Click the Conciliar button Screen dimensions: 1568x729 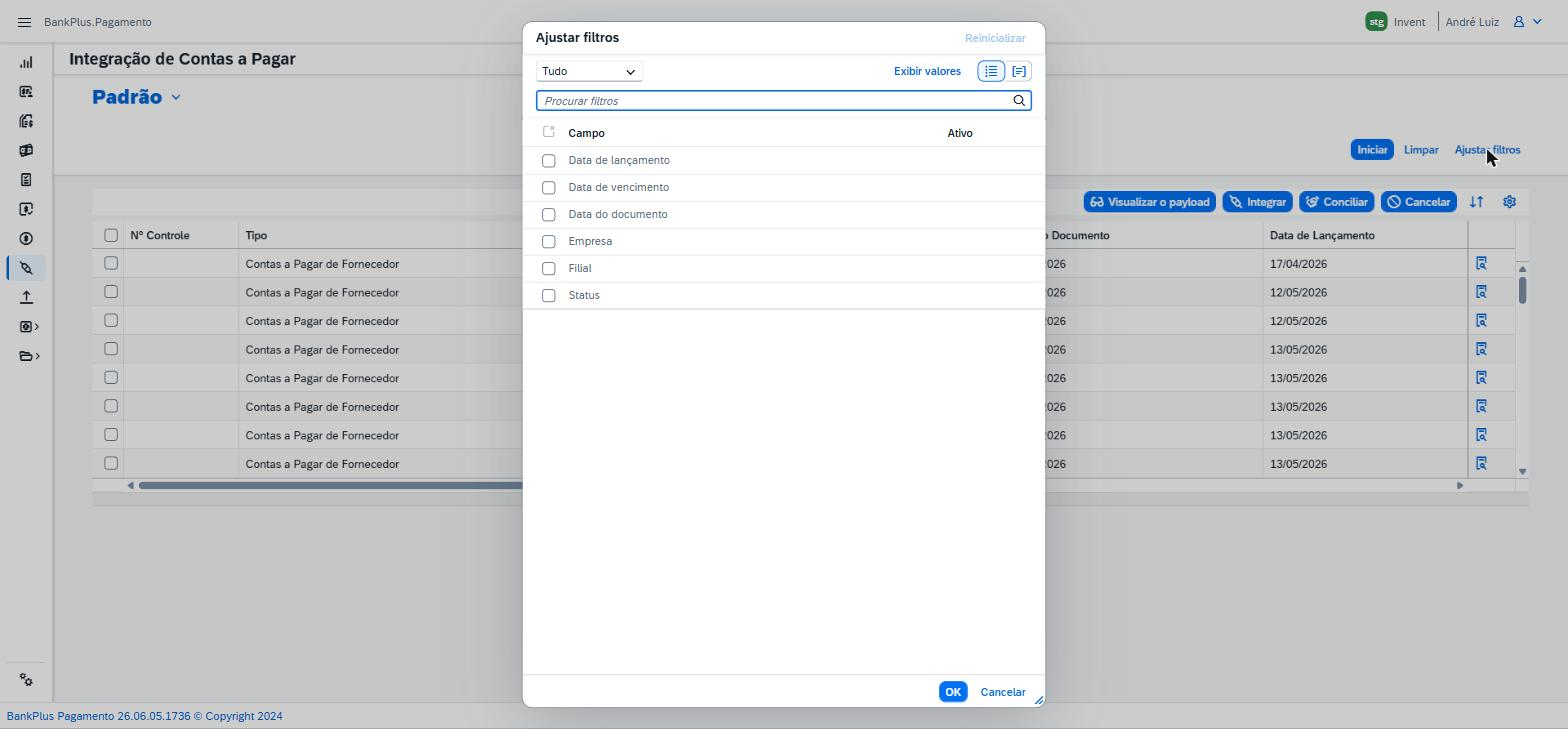click(1337, 202)
